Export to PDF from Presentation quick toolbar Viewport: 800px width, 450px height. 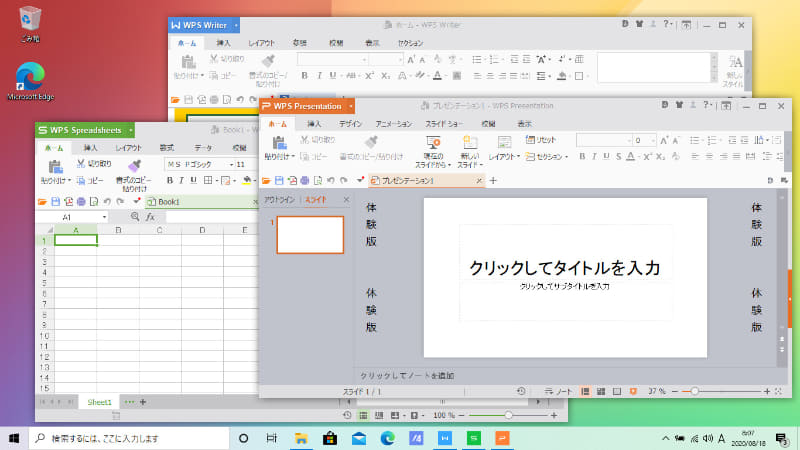pos(292,181)
